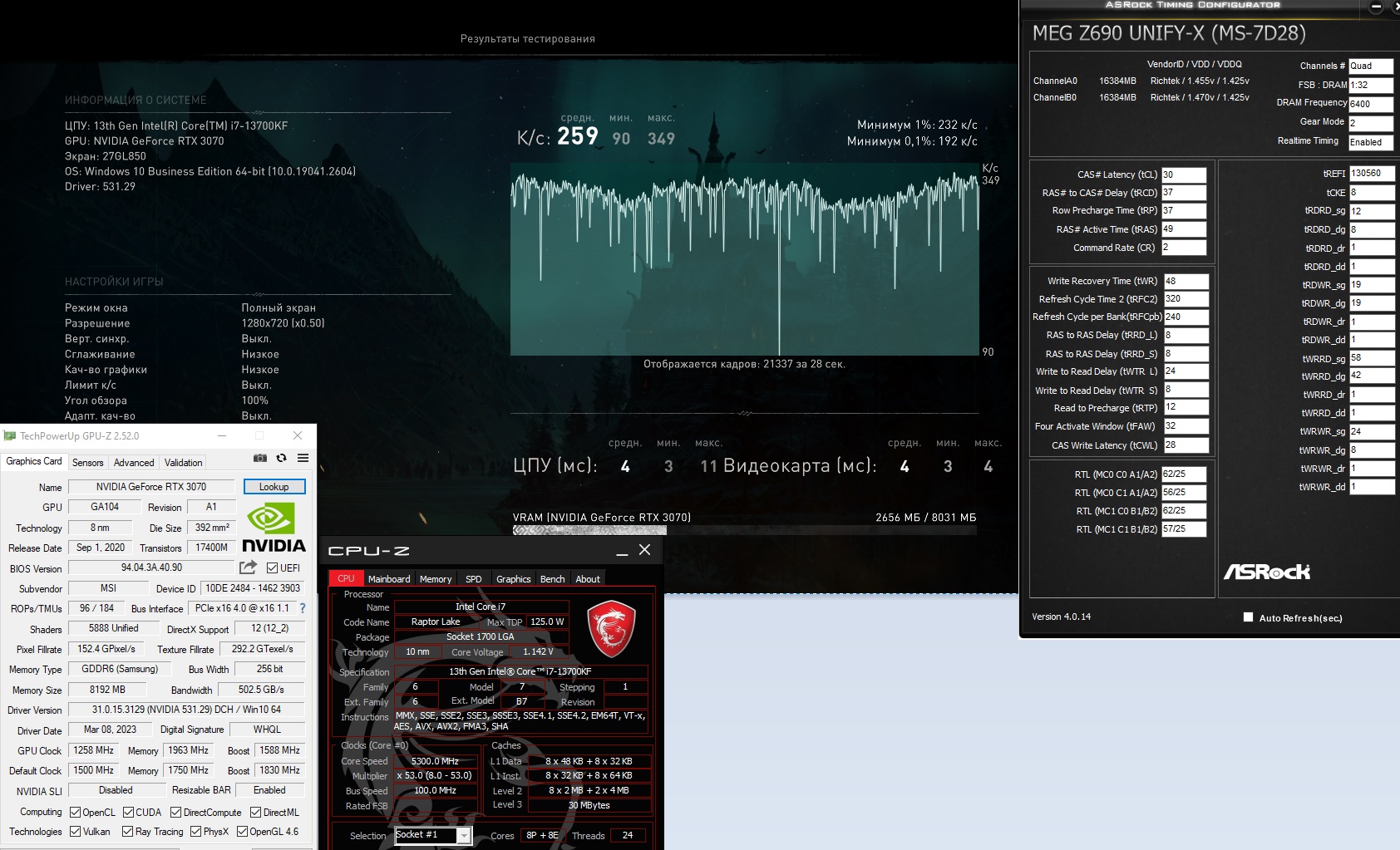Toggle the UEFI checkbox
This screenshot has height=850, width=1400.
(272, 568)
